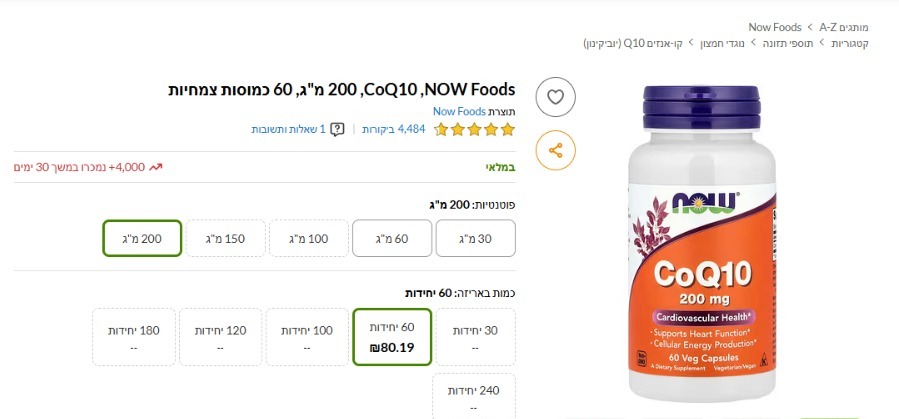
Task: Select the 100 מ"ג potency option
Action: click(308, 238)
